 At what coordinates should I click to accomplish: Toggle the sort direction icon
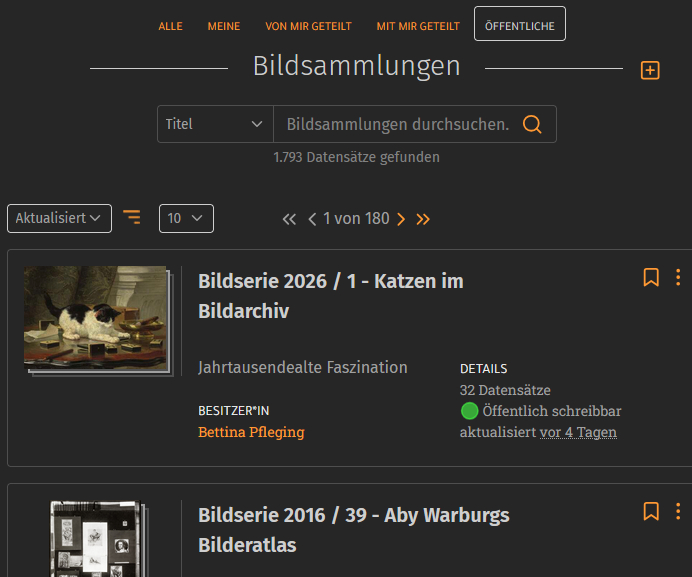coord(132,217)
